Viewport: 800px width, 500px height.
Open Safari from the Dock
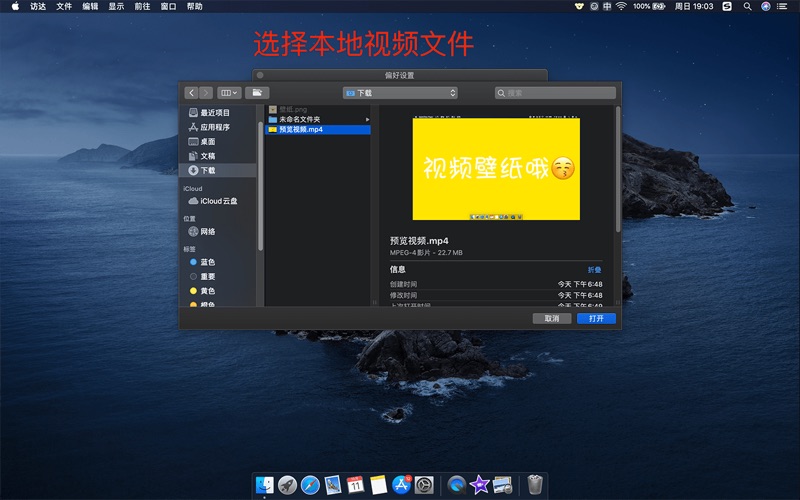(310, 485)
